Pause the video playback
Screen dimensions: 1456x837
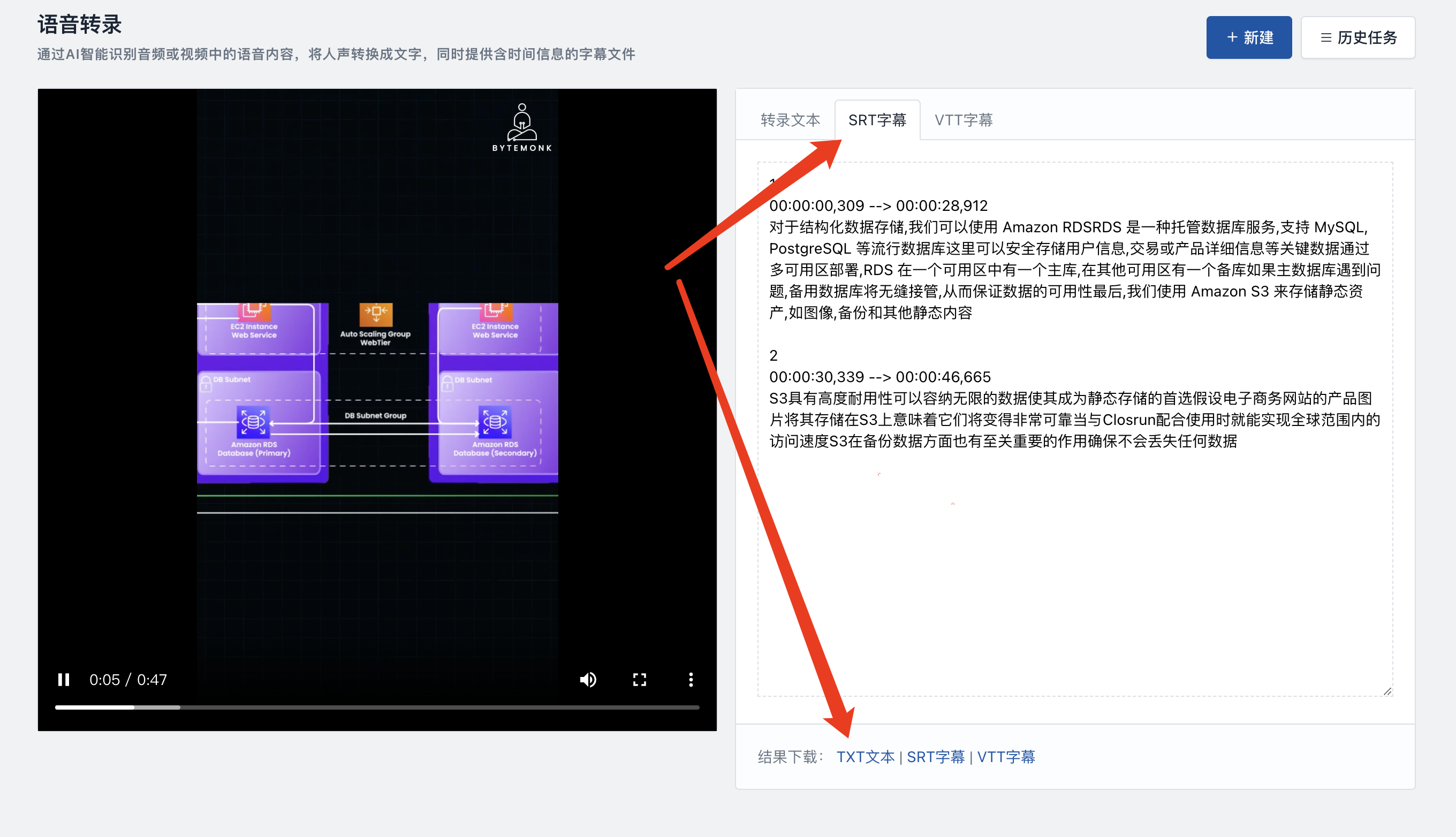64,680
